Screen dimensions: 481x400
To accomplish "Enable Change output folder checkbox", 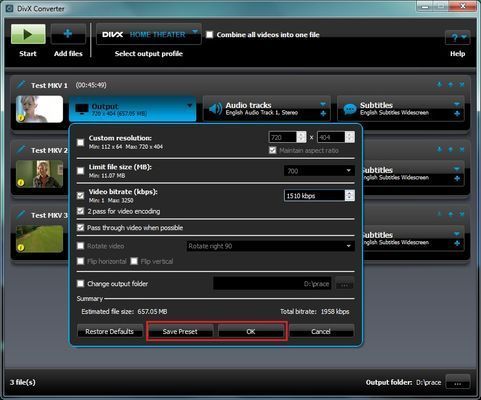I will coord(80,283).
